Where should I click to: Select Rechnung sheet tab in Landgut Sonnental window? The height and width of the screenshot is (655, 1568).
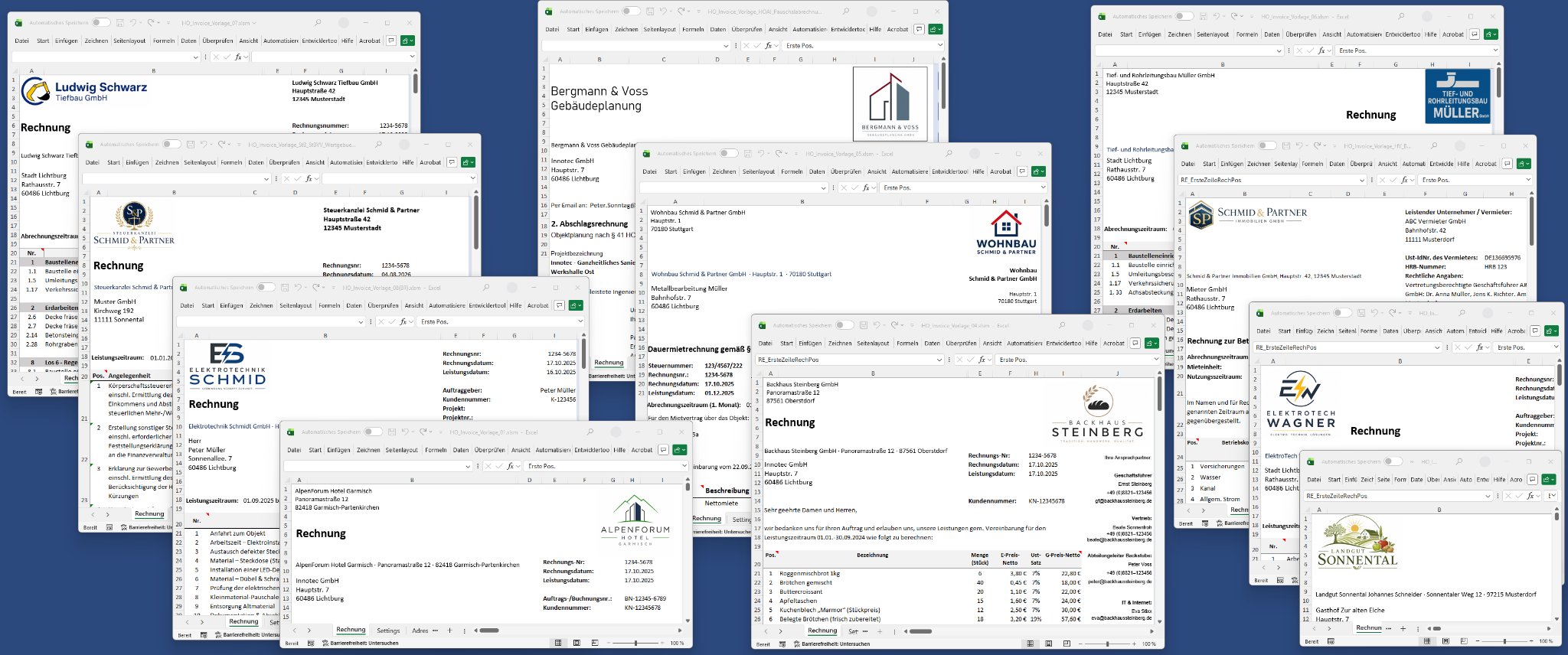[x=1369, y=628]
